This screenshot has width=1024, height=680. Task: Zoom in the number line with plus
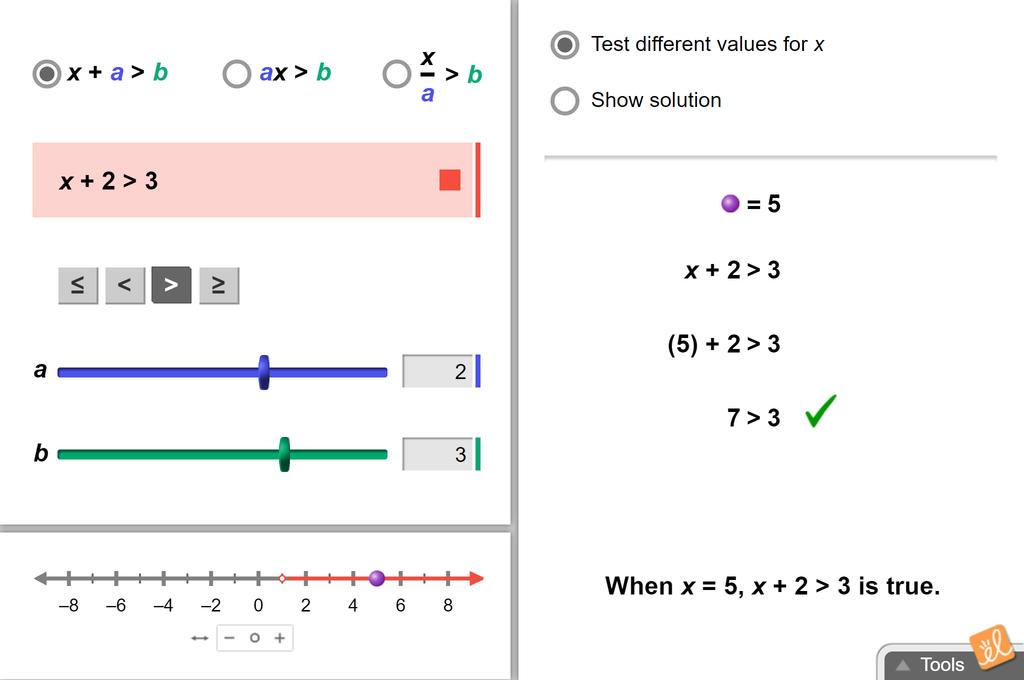tap(280, 638)
